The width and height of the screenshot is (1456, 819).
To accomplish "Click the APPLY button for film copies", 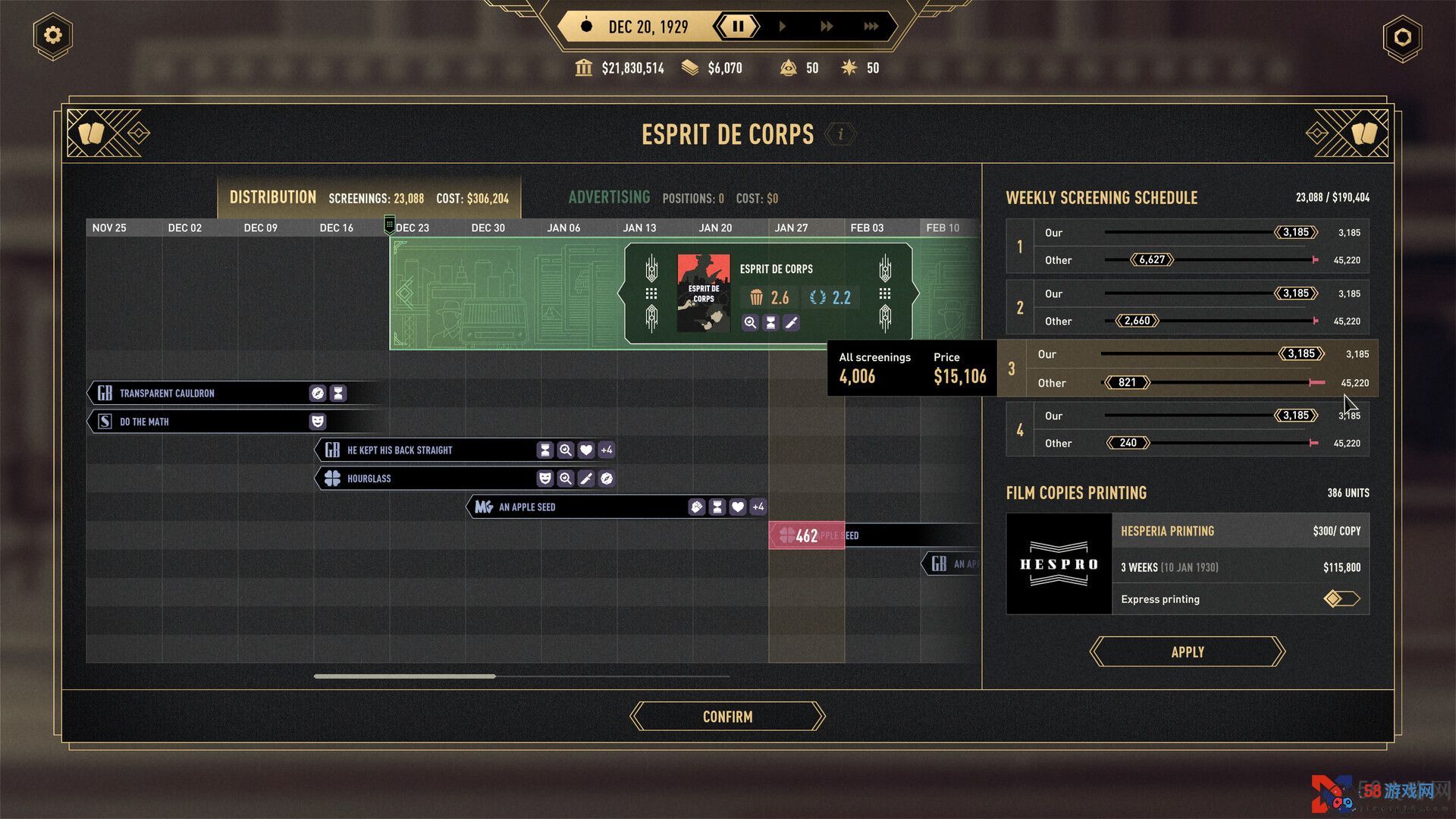I will click(1187, 651).
